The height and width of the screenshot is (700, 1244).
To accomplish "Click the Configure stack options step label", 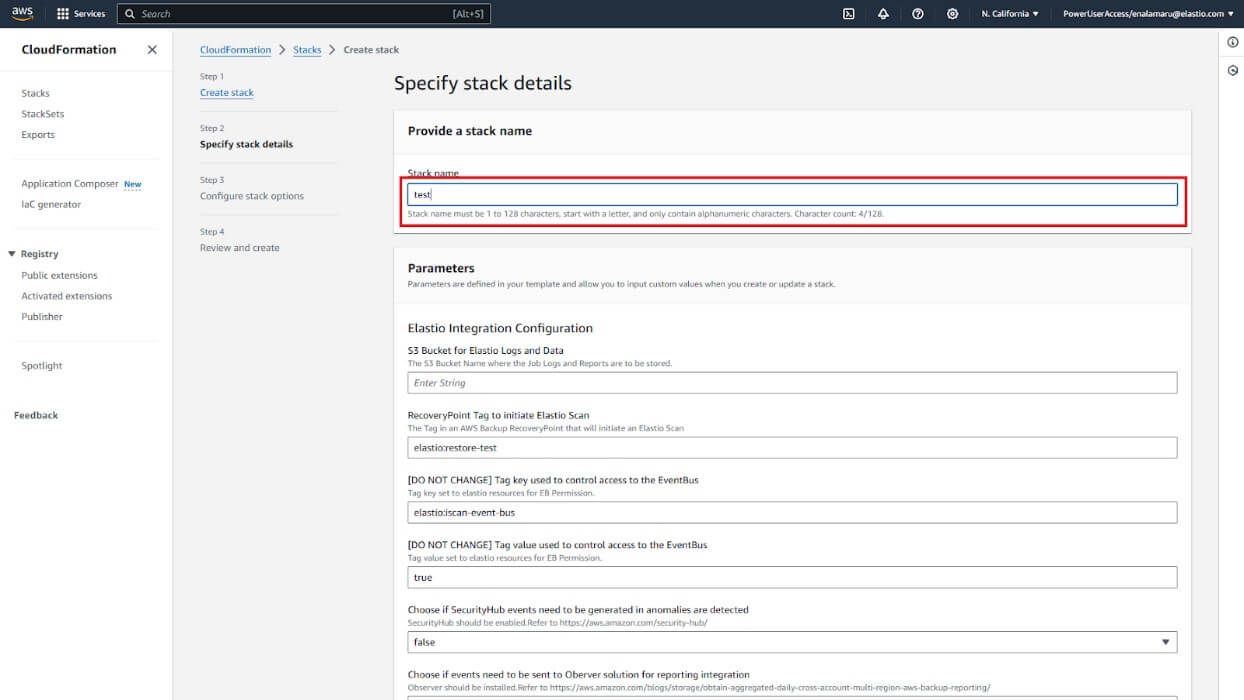I will coord(252,196).
